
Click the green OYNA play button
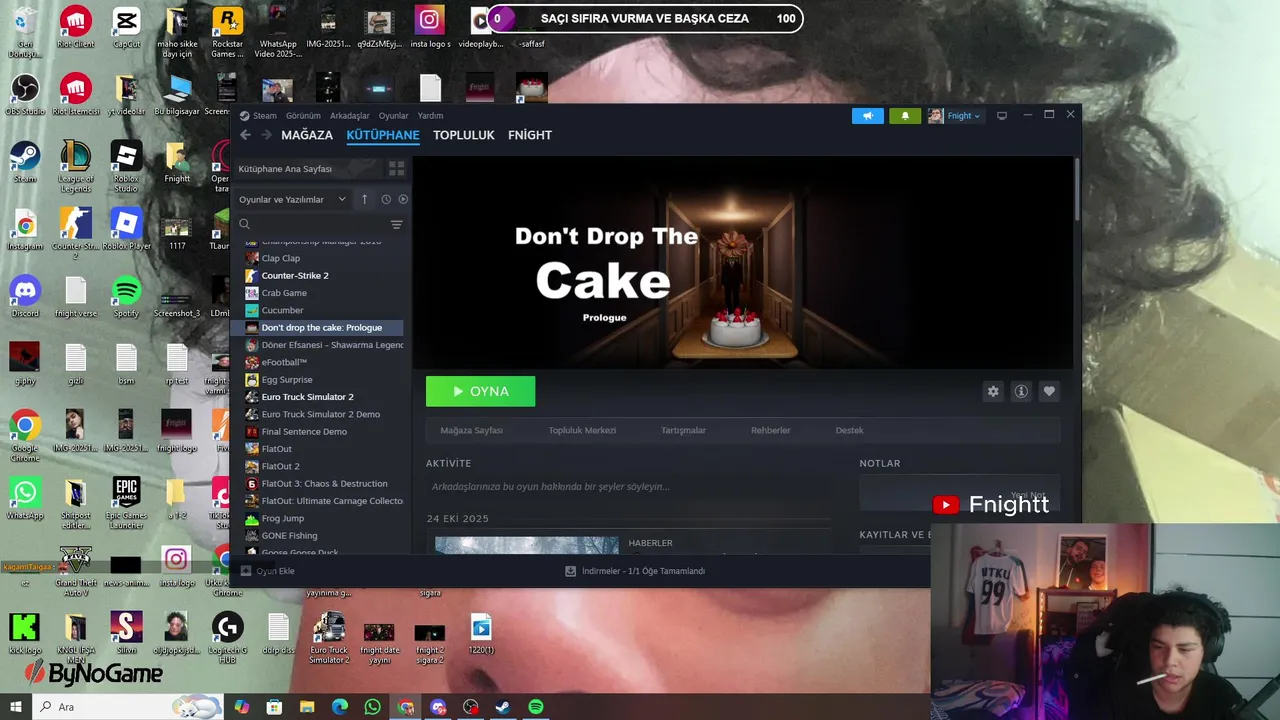(x=480, y=391)
